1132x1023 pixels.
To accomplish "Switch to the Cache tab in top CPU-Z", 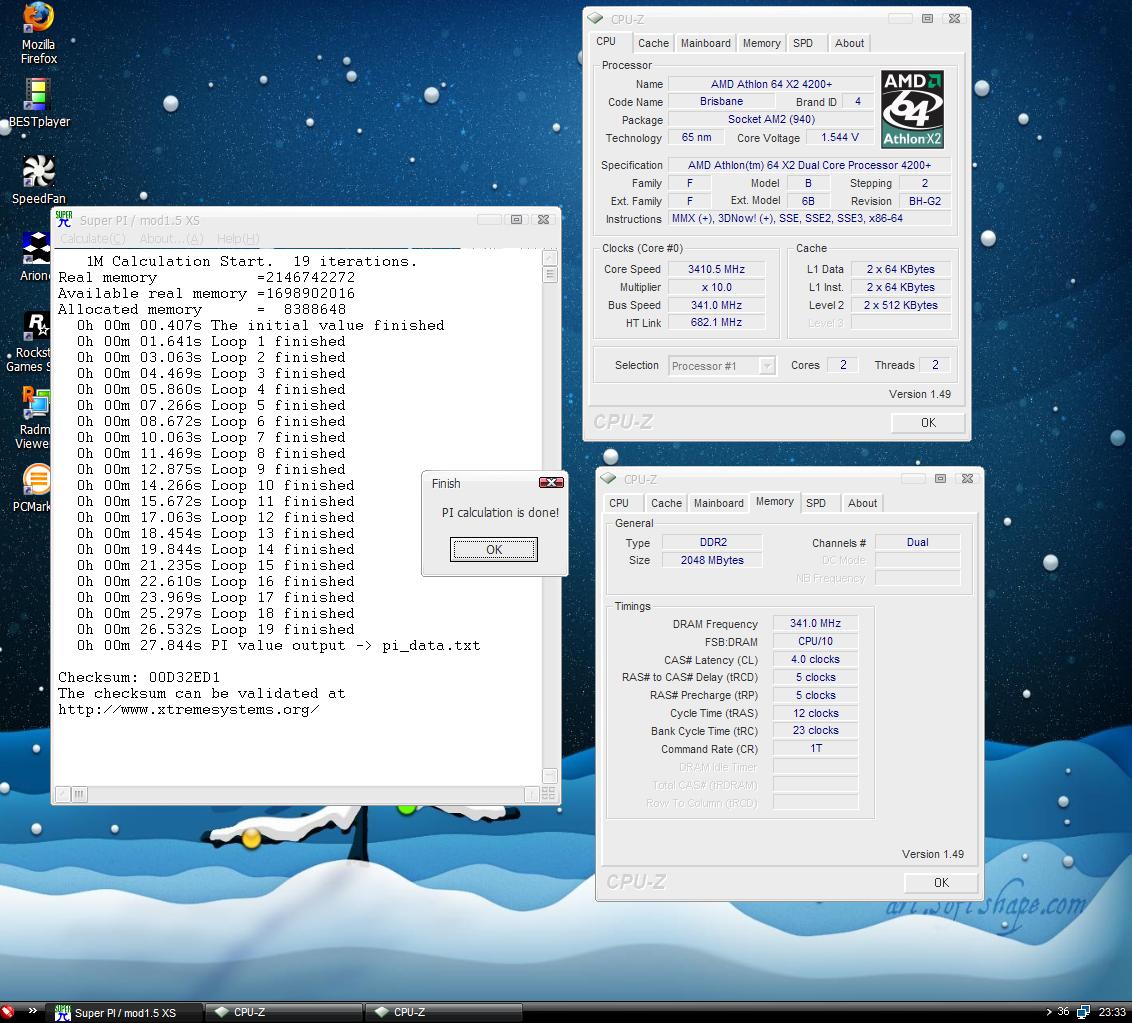I will click(x=653, y=43).
